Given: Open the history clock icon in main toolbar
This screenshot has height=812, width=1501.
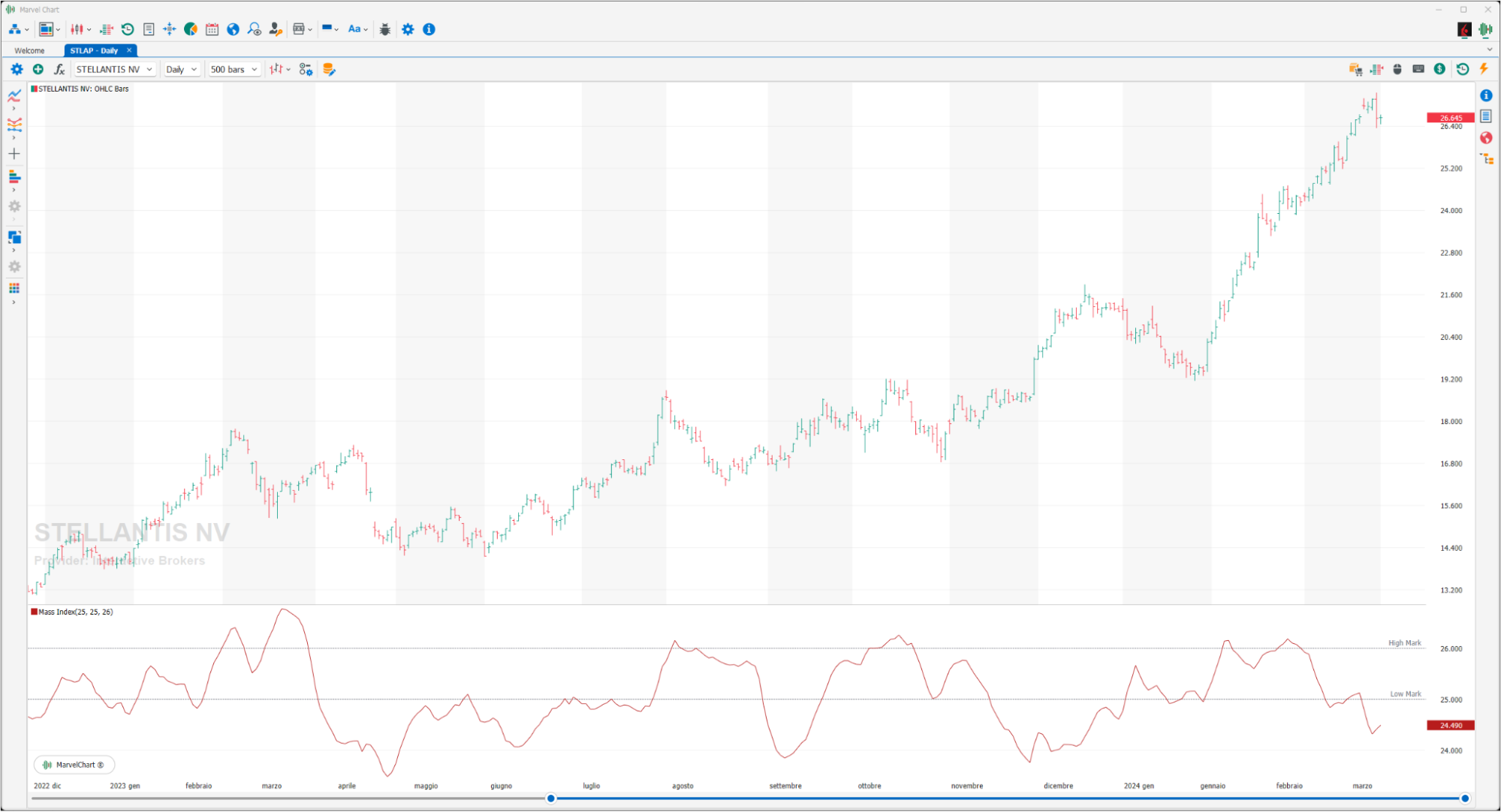Looking at the screenshot, I should point(128,29).
